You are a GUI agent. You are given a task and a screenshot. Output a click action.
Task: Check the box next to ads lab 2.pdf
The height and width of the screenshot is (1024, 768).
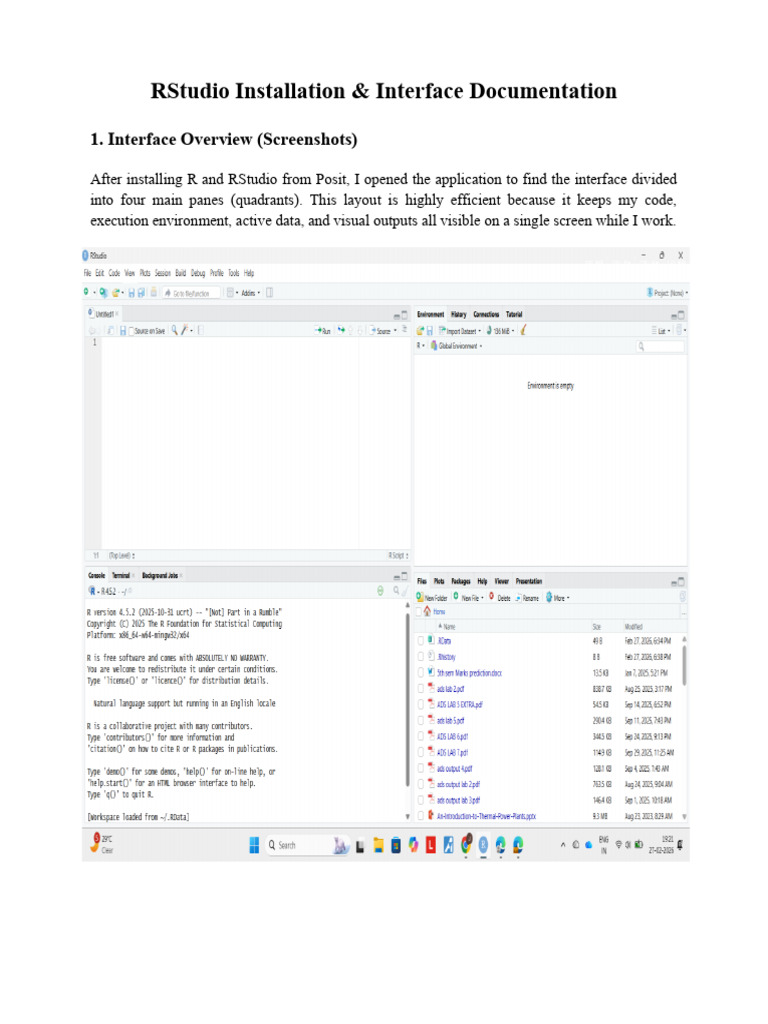coord(421,688)
